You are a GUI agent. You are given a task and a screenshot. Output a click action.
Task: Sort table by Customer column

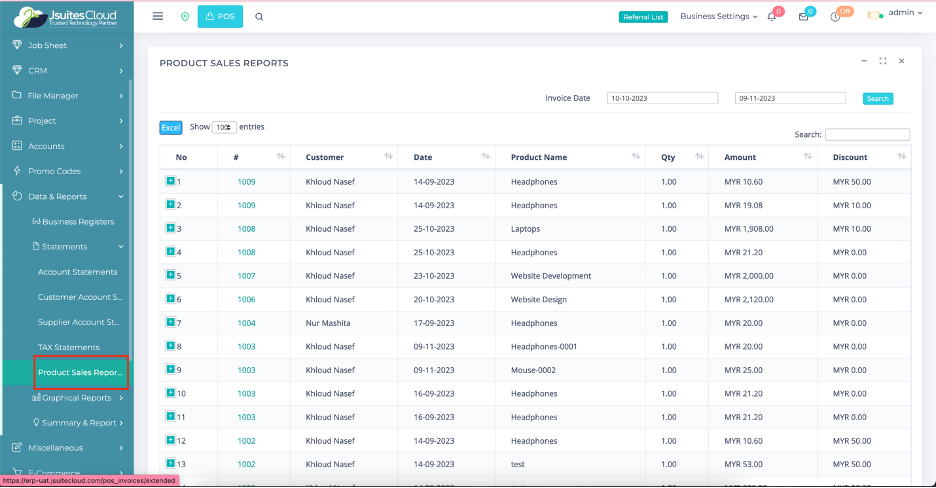(x=388, y=157)
